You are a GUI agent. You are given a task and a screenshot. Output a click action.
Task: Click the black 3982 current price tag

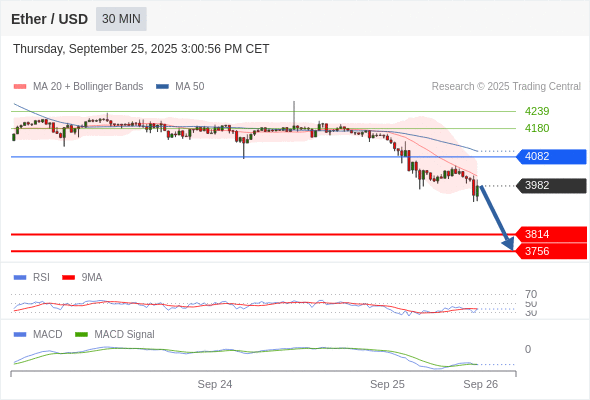pyautogui.click(x=551, y=186)
